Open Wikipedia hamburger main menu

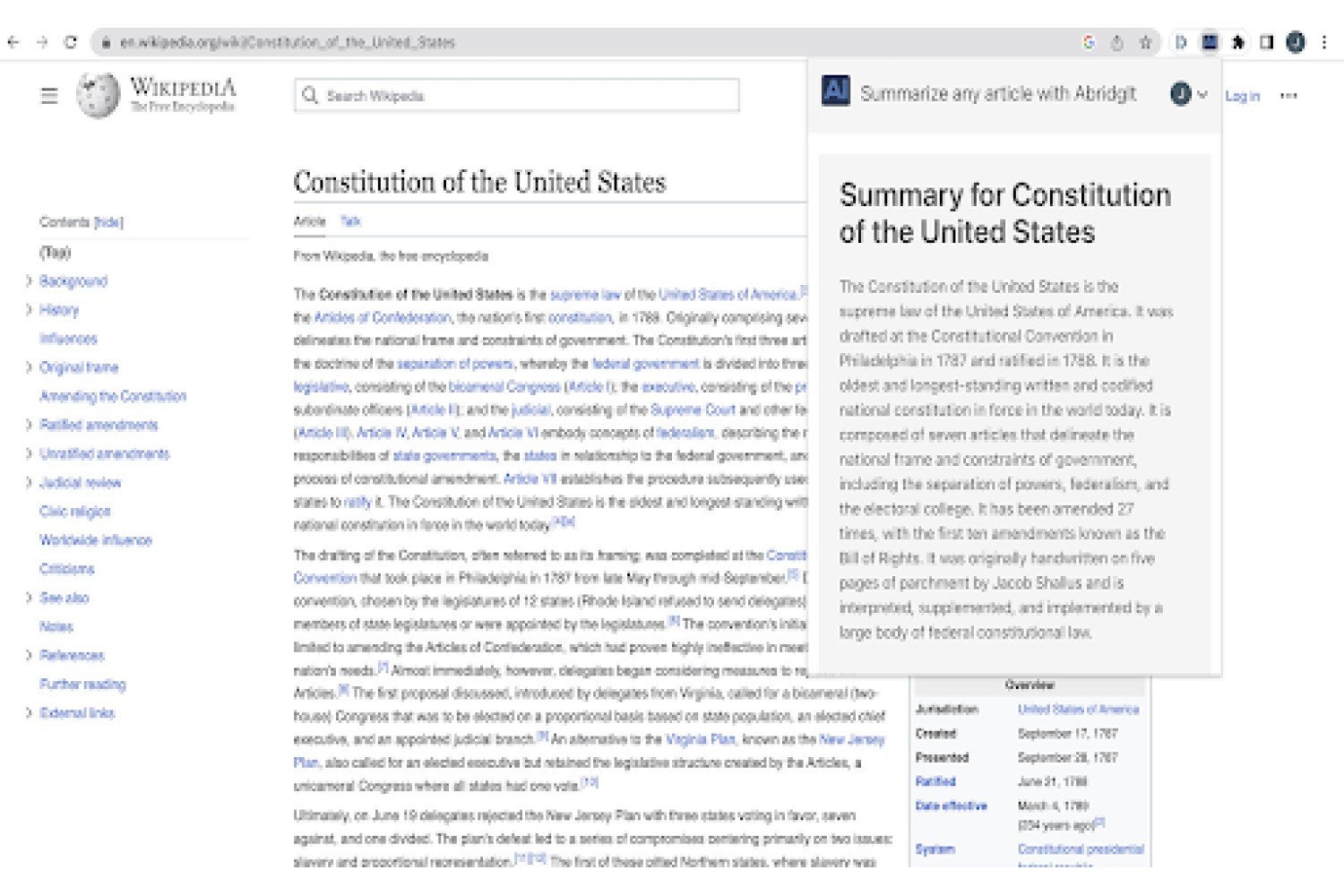click(49, 96)
